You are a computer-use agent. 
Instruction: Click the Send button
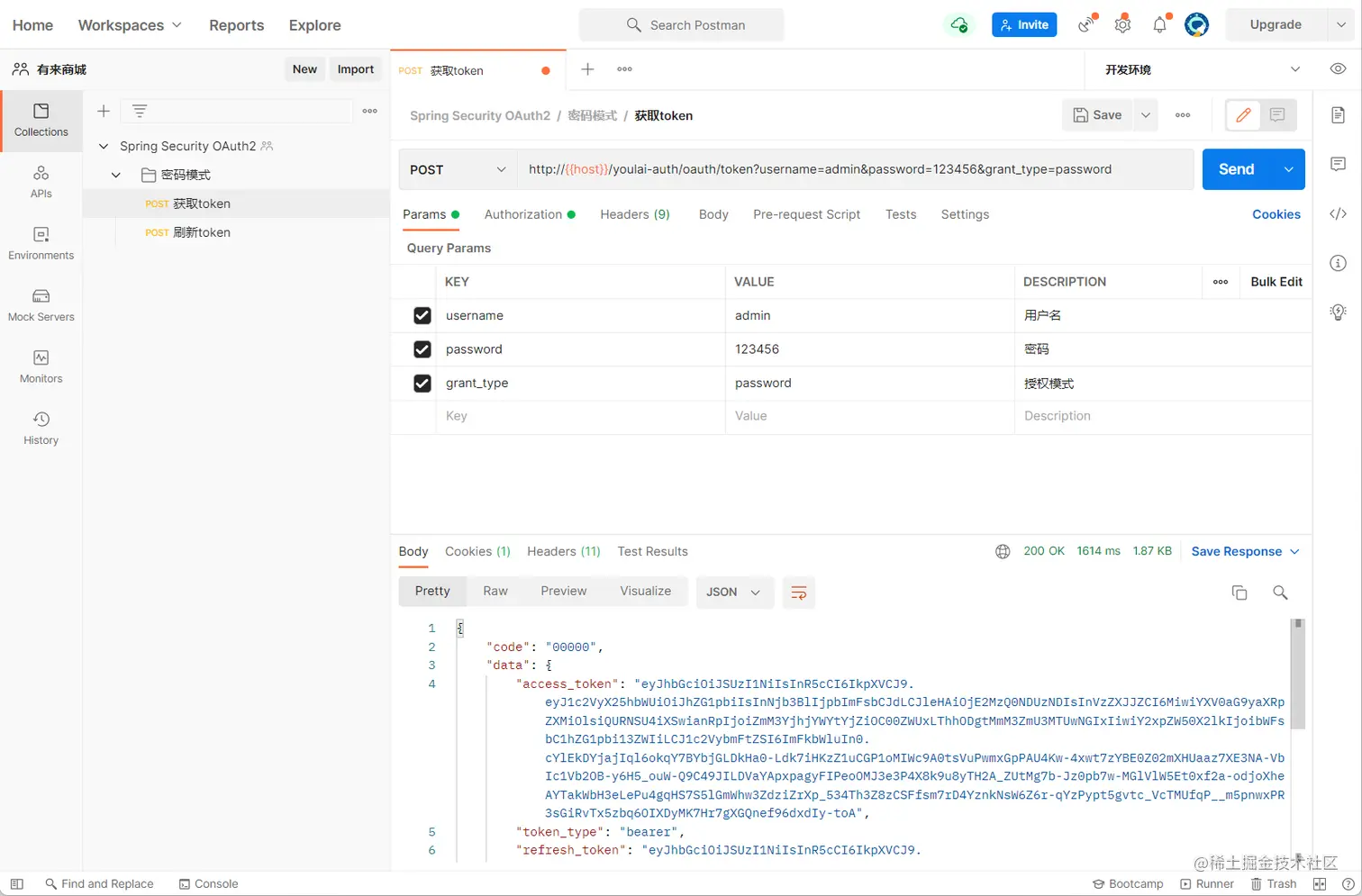pyautogui.click(x=1237, y=169)
